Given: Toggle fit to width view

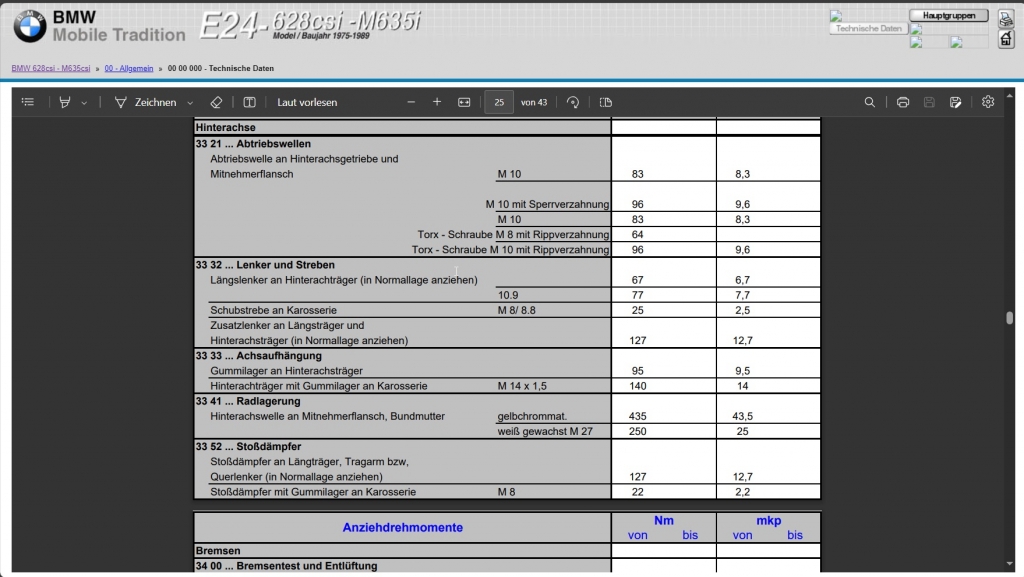Looking at the screenshot, I should click(464, 102).
